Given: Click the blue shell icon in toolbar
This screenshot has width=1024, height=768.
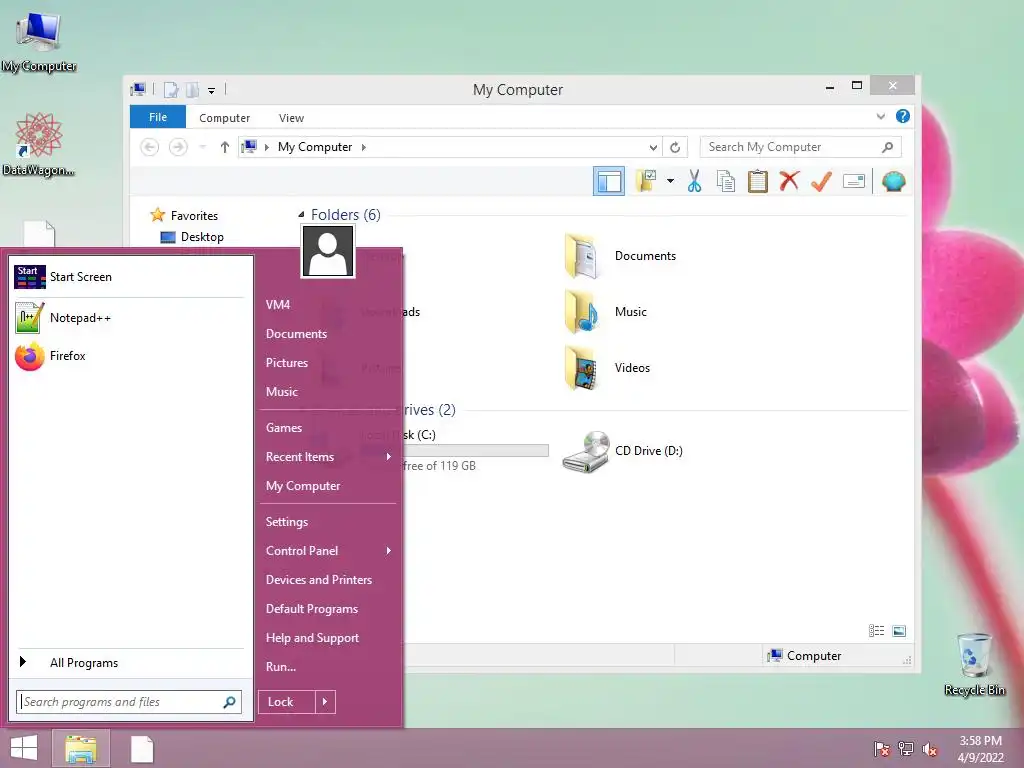Looking at the screenshot, I should click(893, 181).
